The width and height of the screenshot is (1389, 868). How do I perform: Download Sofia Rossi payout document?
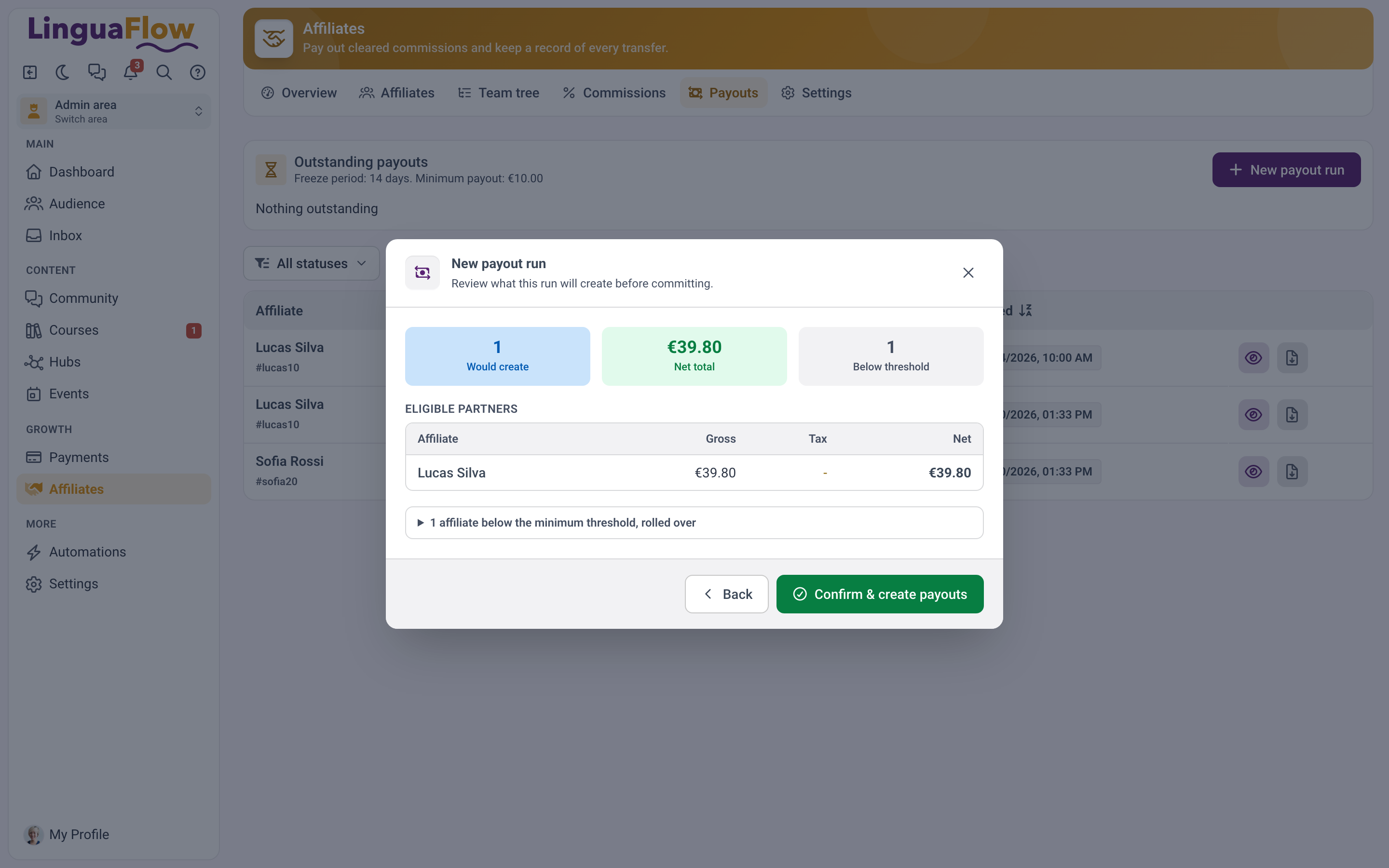point(1292,471)
